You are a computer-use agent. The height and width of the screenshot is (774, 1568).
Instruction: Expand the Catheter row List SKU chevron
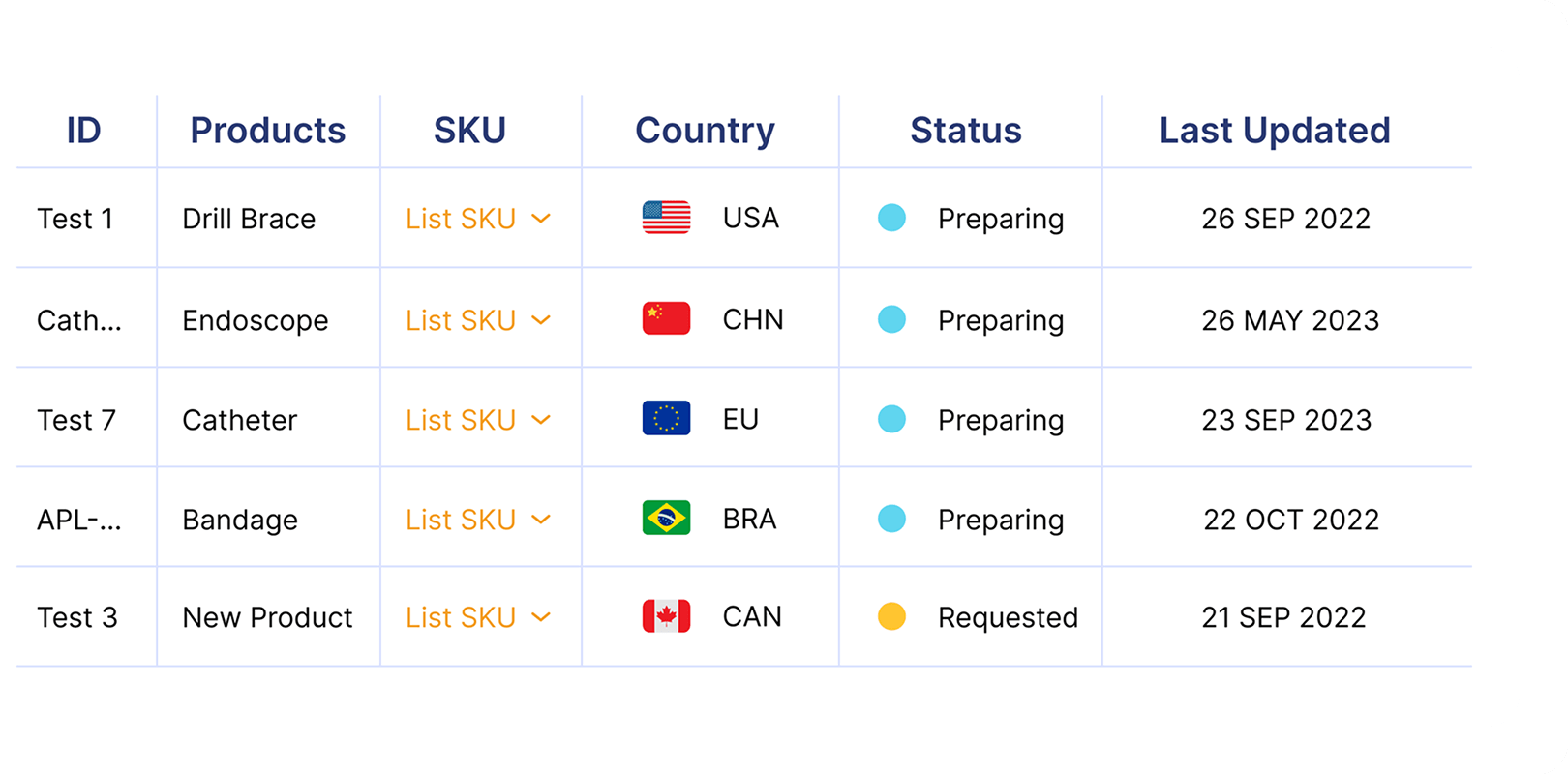tap(541, 420)
